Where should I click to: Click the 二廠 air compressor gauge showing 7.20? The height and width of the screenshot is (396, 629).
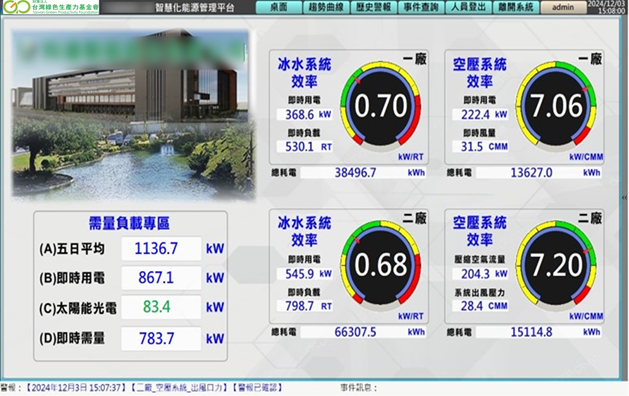pyautogui.click(x=556, y=264)
